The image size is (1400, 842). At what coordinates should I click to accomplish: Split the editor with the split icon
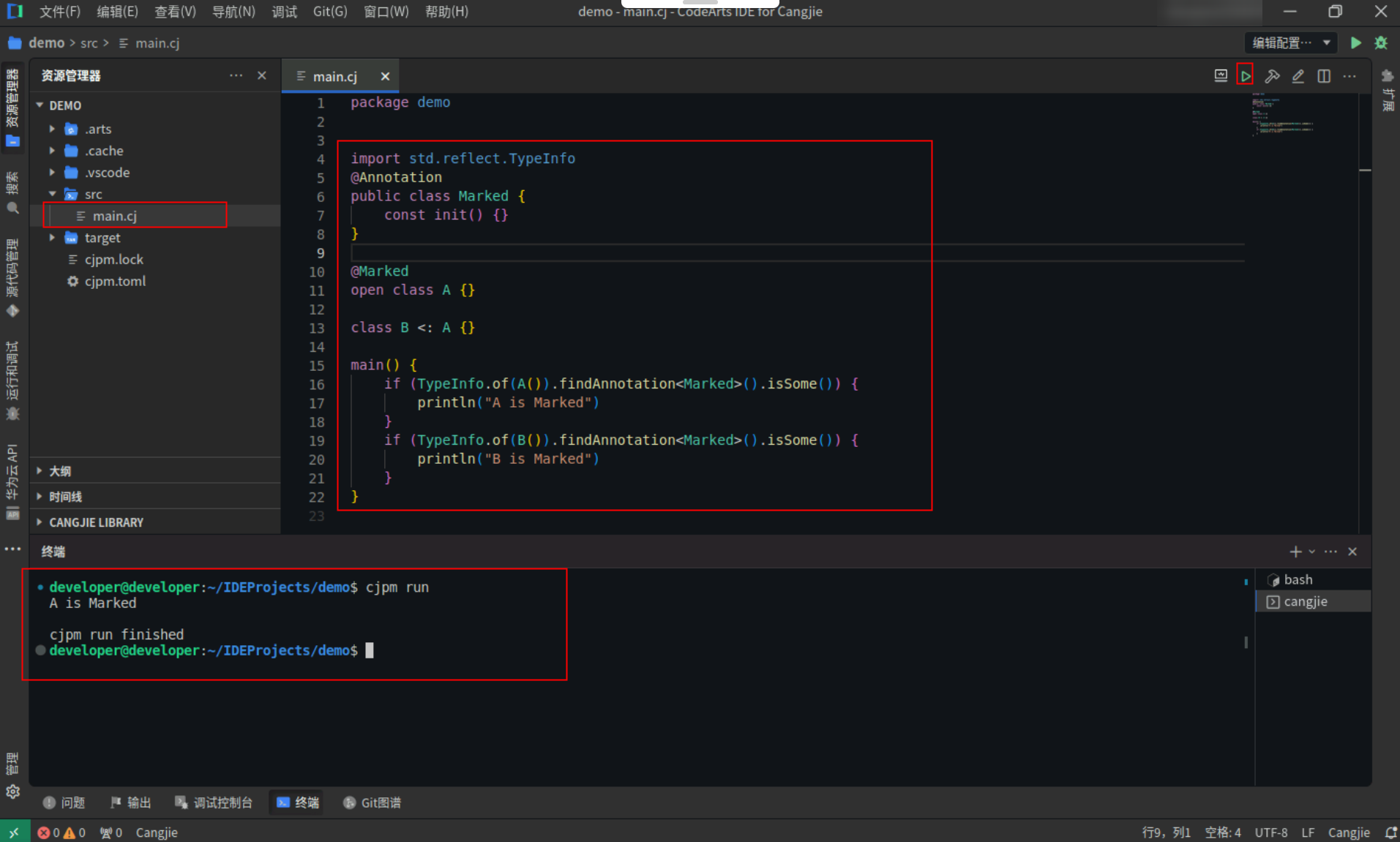[1324, 76]
